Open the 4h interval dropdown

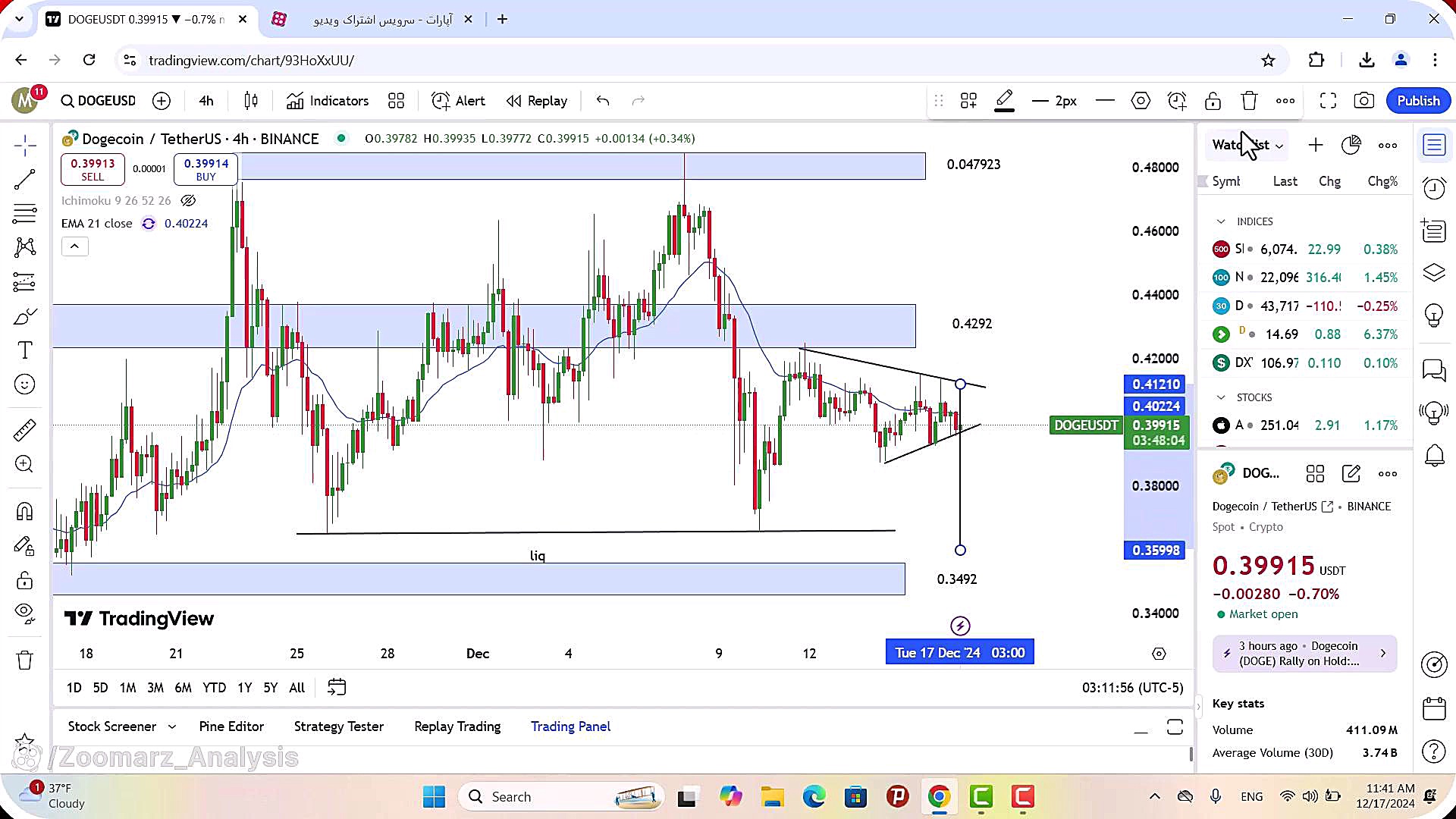point(206,101)
